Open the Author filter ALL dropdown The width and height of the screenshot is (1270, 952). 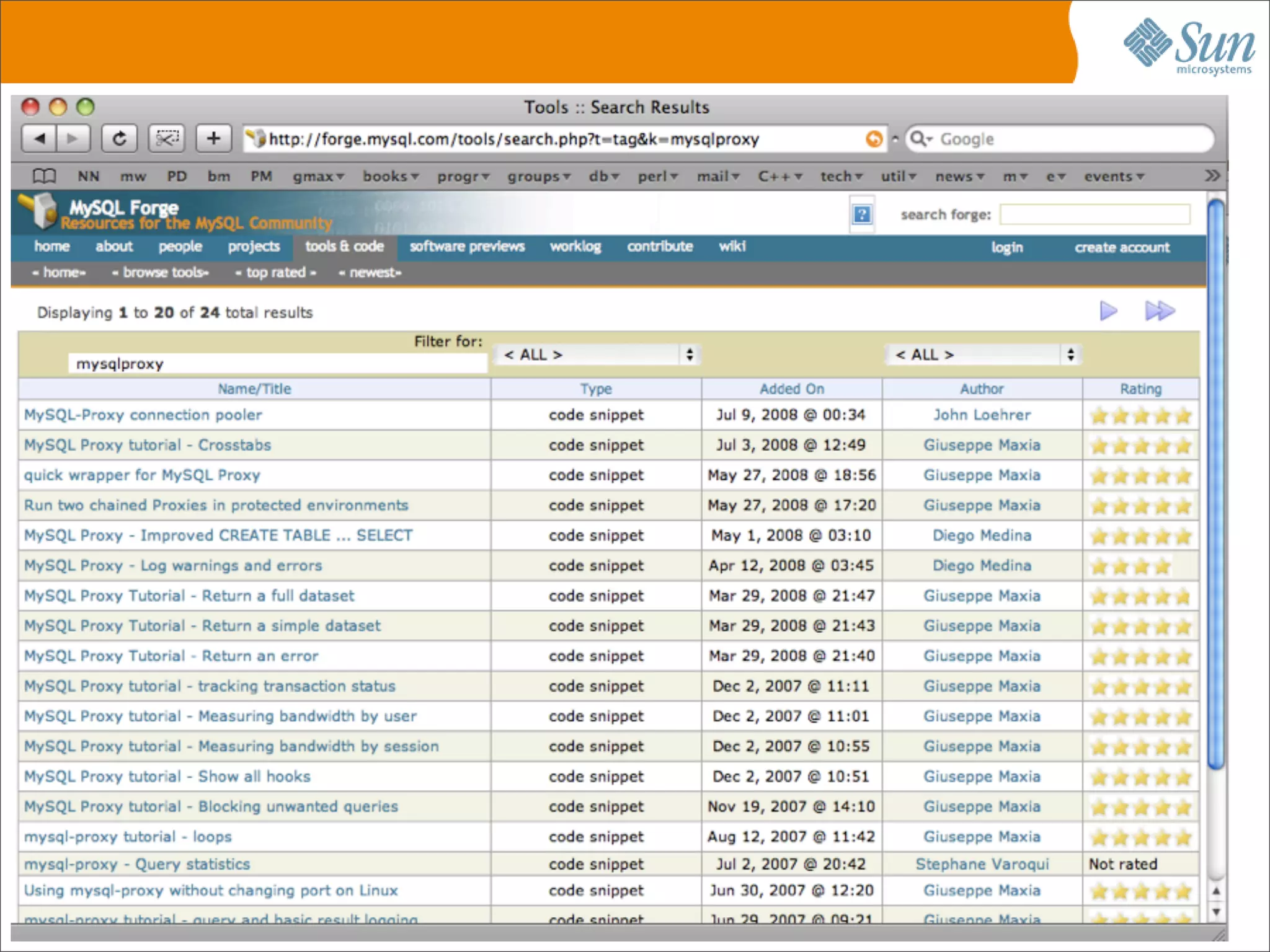(x=984, y=355)
